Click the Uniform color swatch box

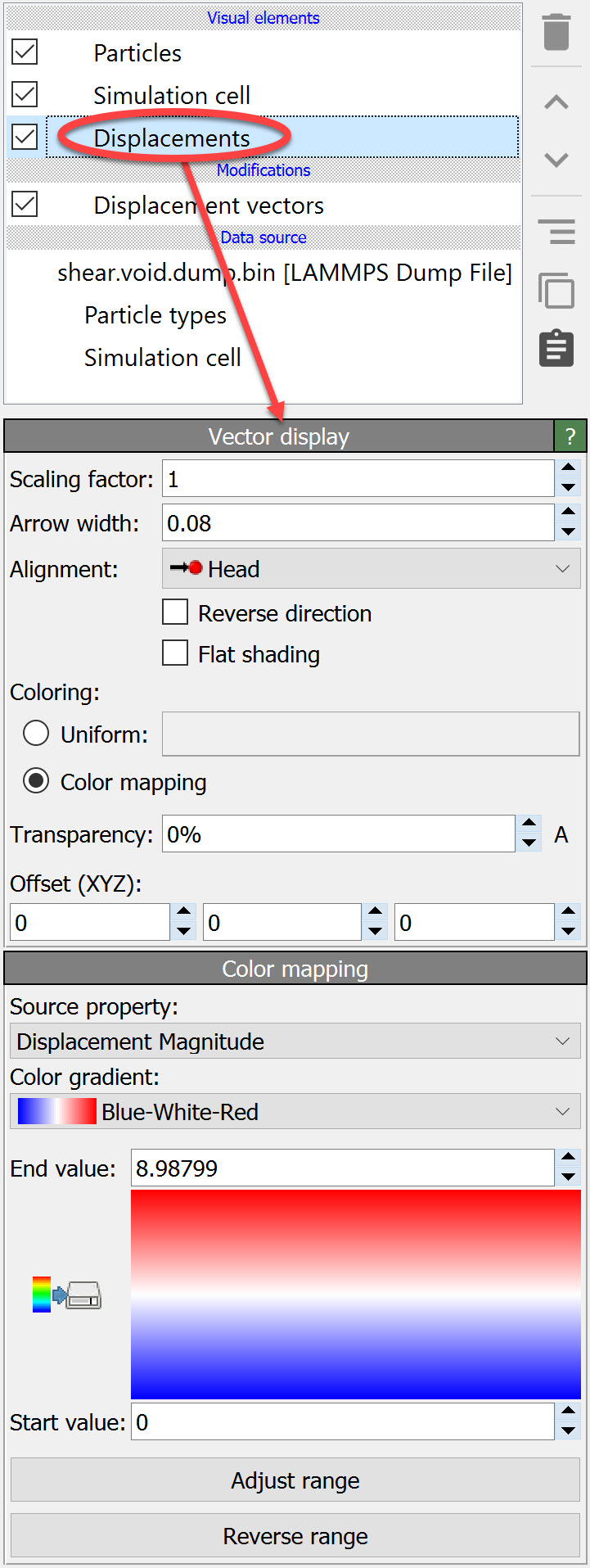[371, 734]
